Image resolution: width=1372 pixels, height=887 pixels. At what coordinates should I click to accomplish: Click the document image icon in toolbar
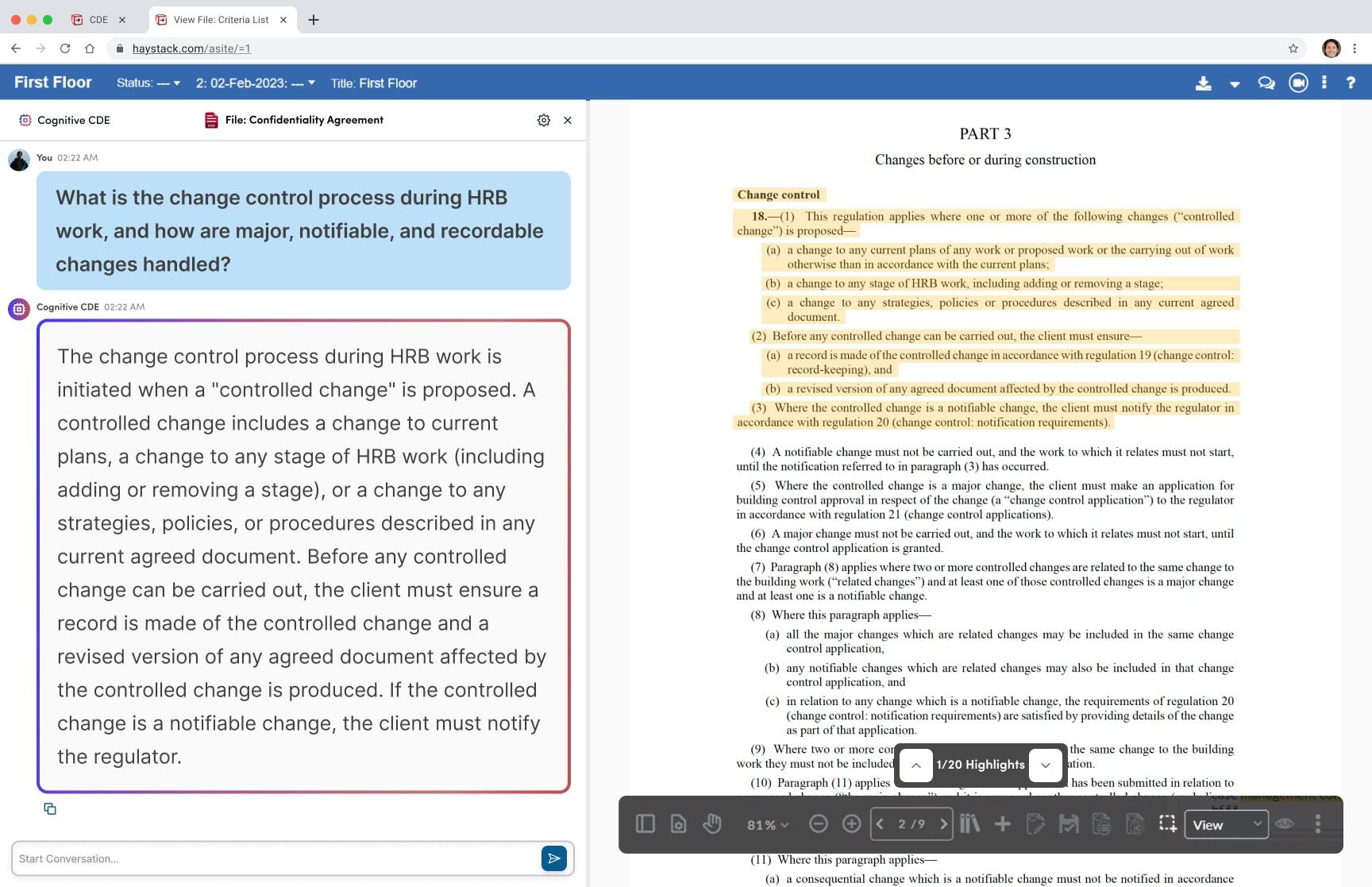pyautogui.click(x=1135, y=824)
